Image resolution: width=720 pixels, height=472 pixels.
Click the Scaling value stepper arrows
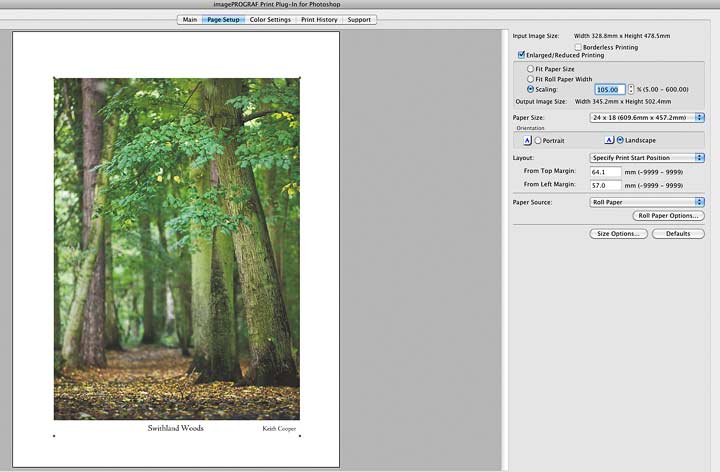pyautogui.click(x=631, y=89)
